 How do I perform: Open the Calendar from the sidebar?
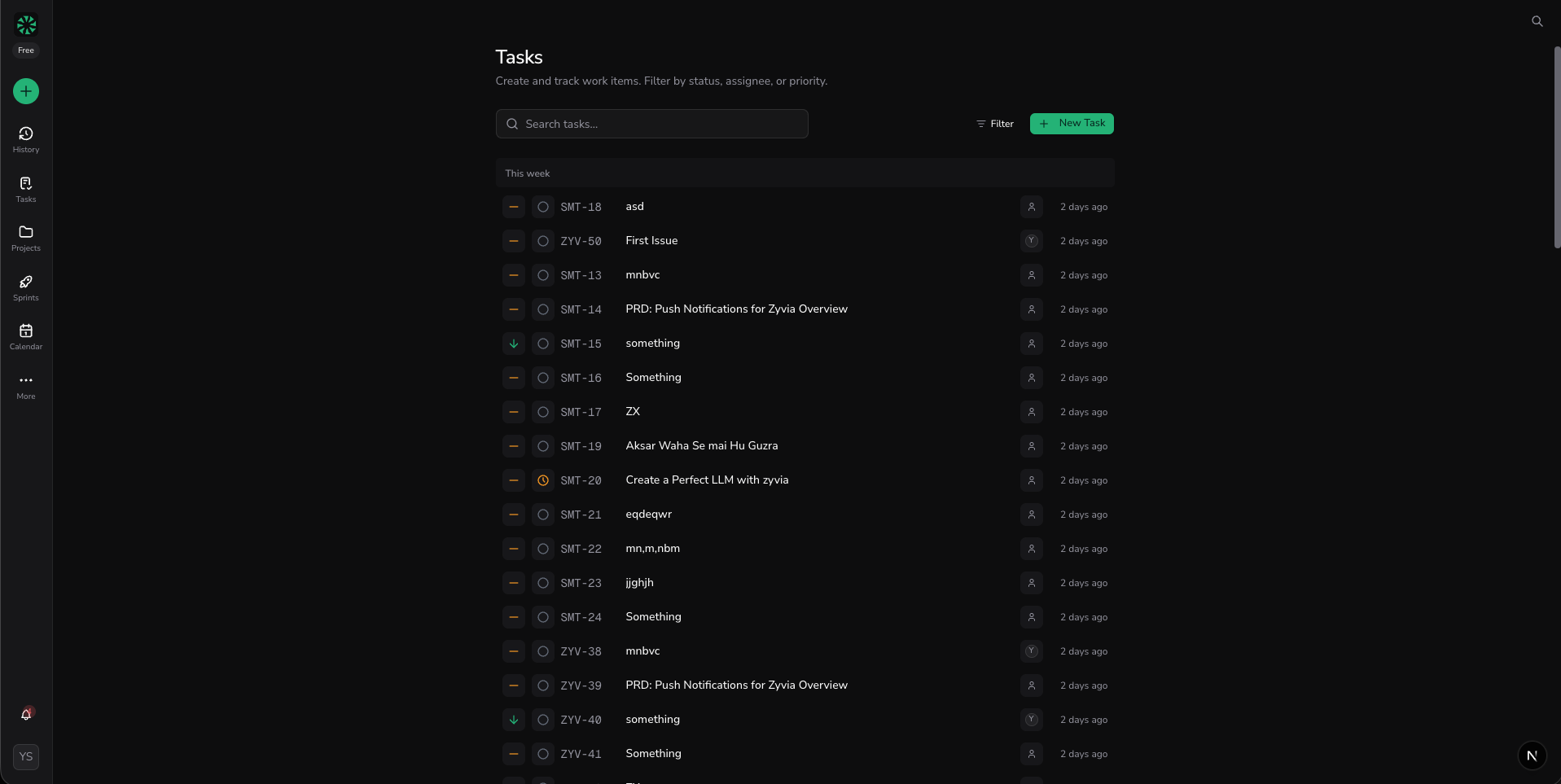tap(25, 335)
